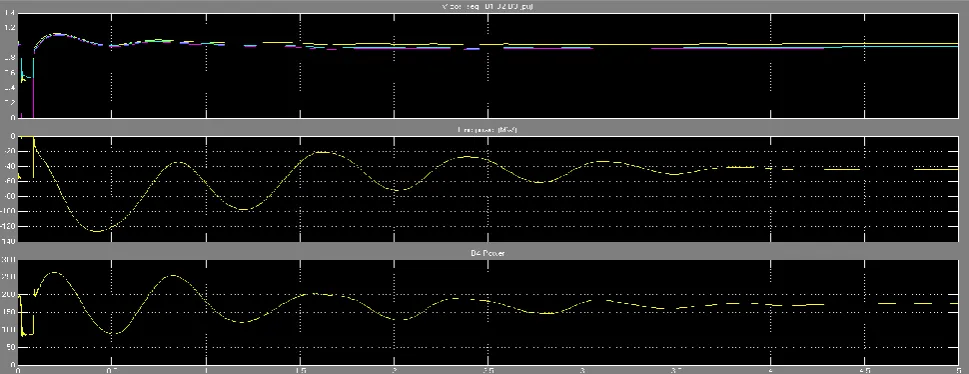This screenshot has width=969, height=374.
Task: Click the line power (MW) plot title
Action: [487, 130]
